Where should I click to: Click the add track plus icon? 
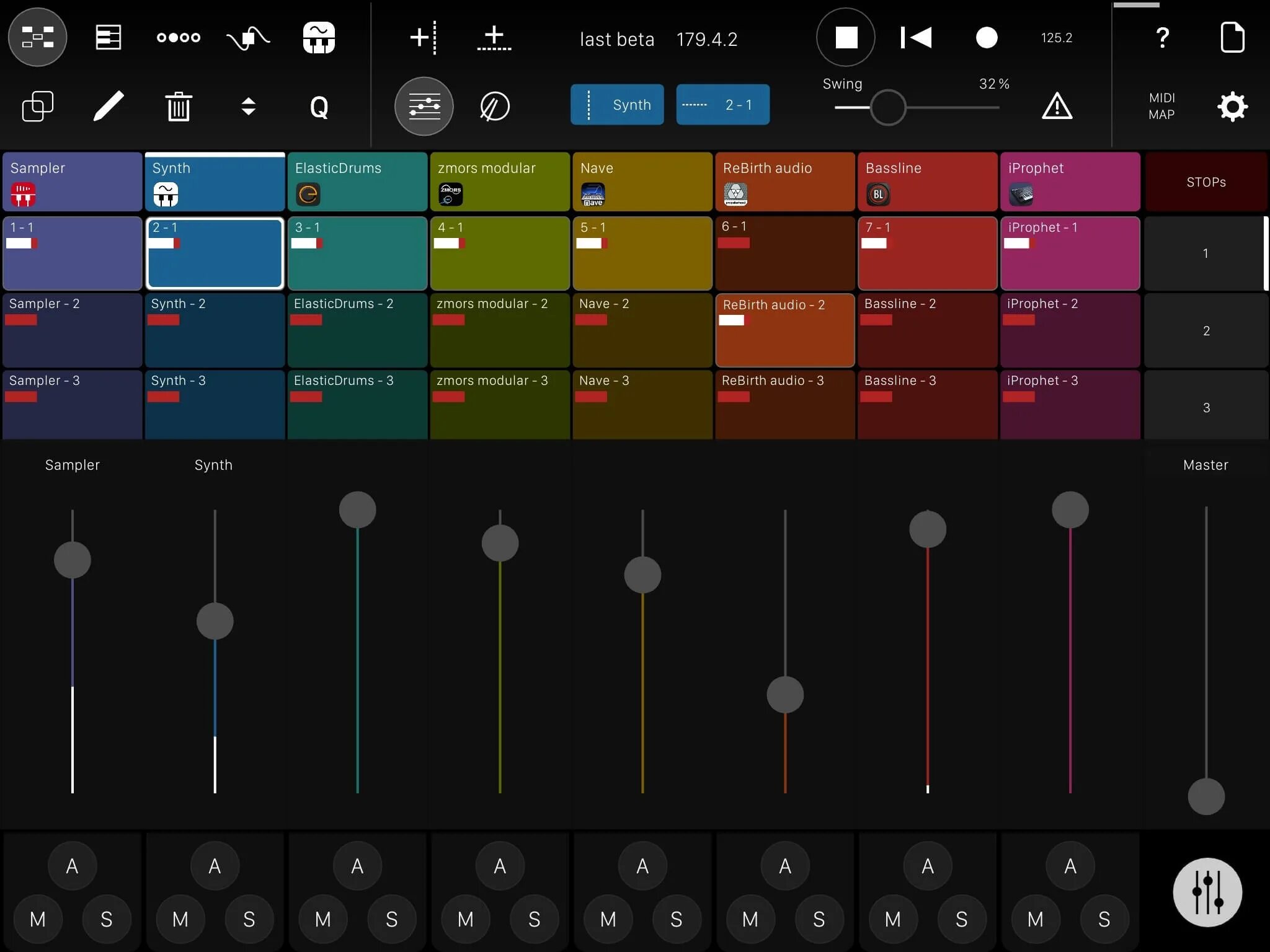[422, 37]
